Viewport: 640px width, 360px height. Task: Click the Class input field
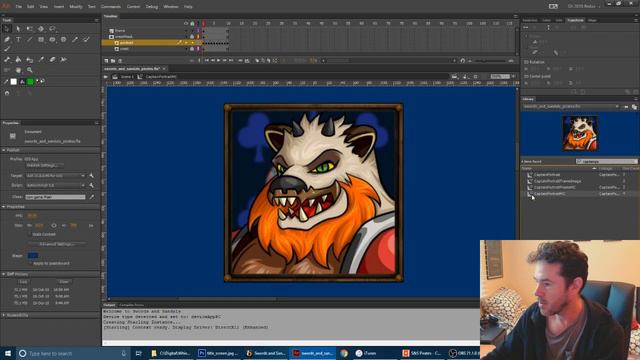click(56, 197)
